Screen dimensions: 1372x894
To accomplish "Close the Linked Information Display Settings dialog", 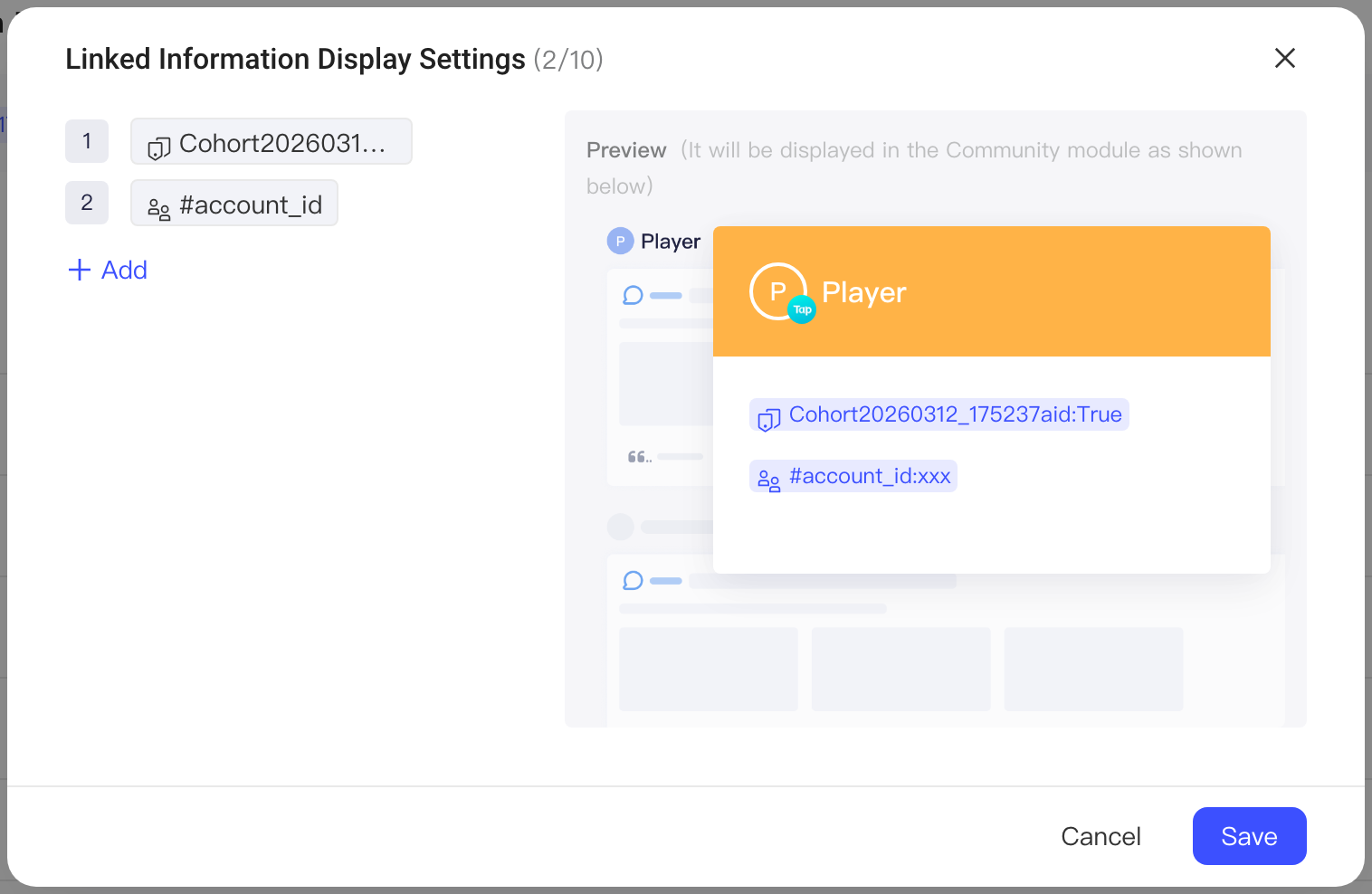I will click(1284, 58).
